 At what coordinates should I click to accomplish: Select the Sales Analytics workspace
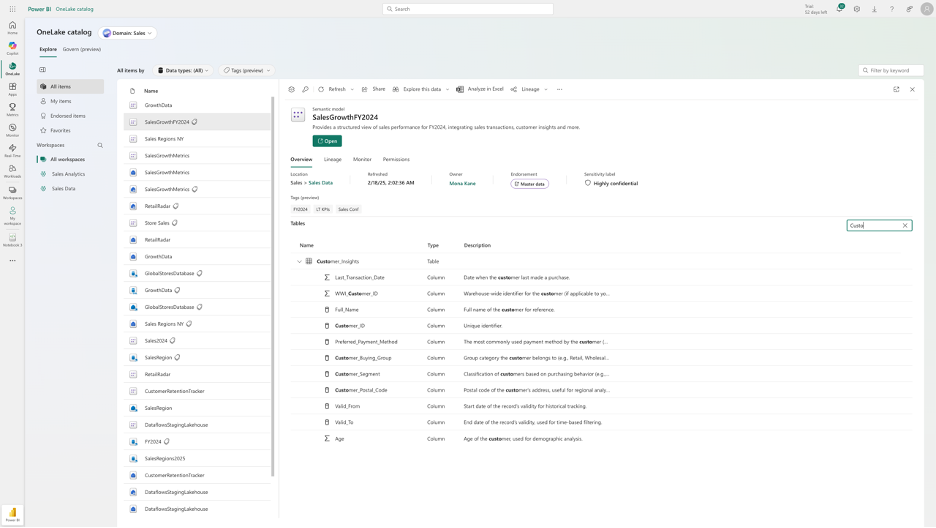click(x=68, y=174)
